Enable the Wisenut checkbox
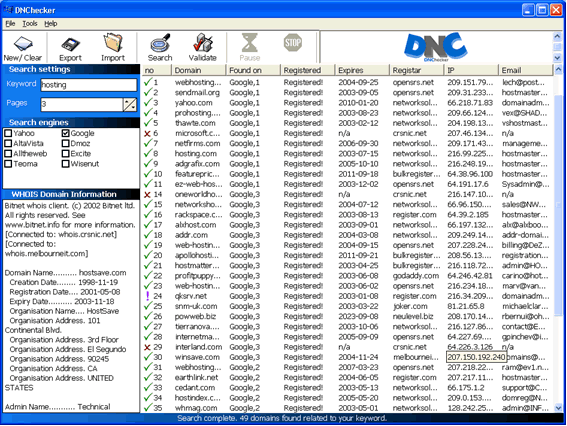567x426 pixels. pos(65,163)
